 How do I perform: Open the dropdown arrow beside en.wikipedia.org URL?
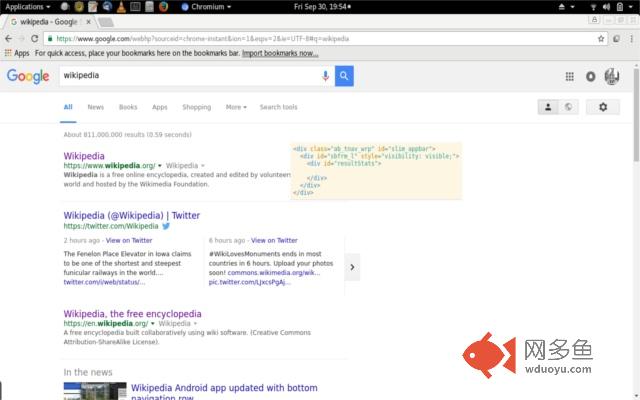pyautogui.click(x=153, y=324)
